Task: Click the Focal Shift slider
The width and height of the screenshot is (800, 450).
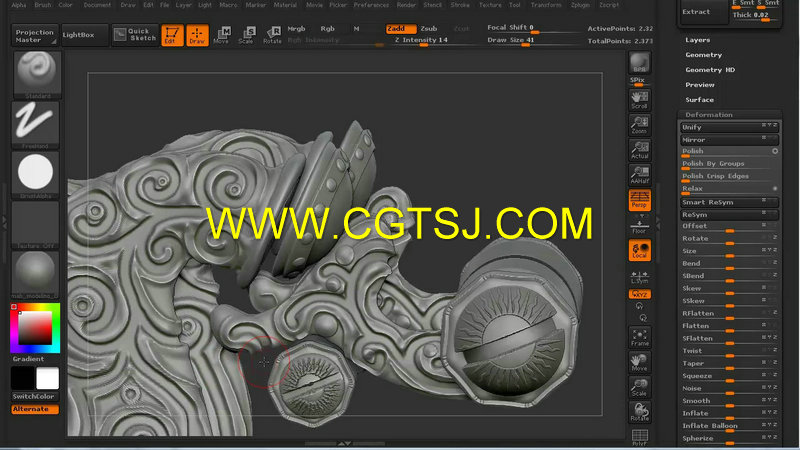Action: coord(532,28)
